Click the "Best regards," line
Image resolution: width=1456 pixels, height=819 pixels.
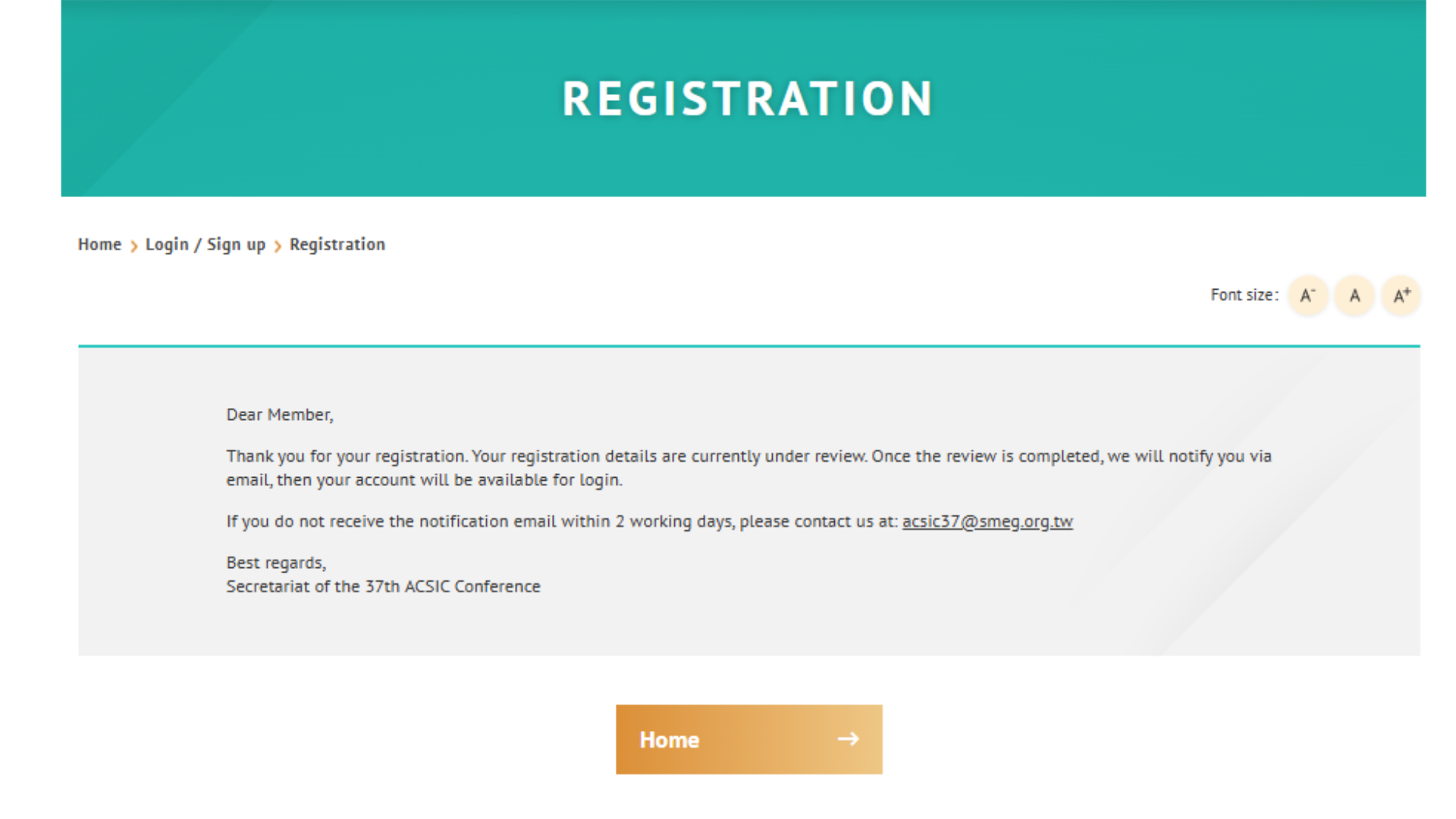click(x=276, y=563)
